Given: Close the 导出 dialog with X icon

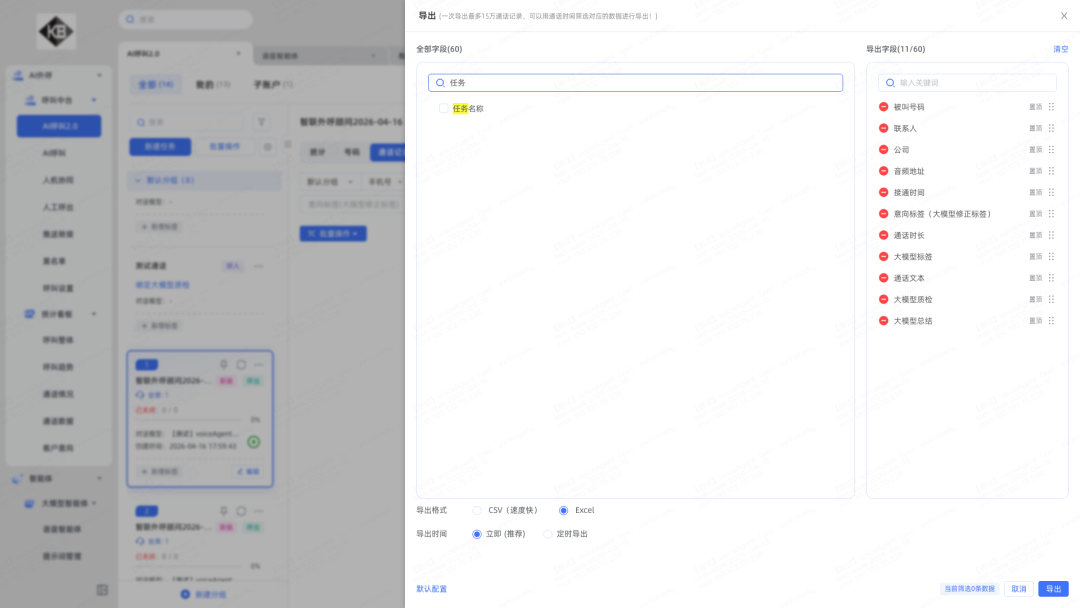Looking at the screenshot, I should click(x=1064, y=16).
